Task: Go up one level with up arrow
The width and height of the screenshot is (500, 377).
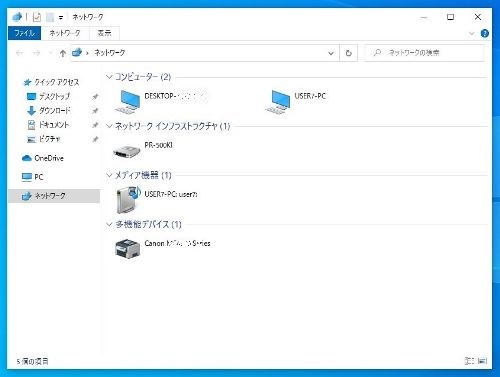Action: [63, 53]
